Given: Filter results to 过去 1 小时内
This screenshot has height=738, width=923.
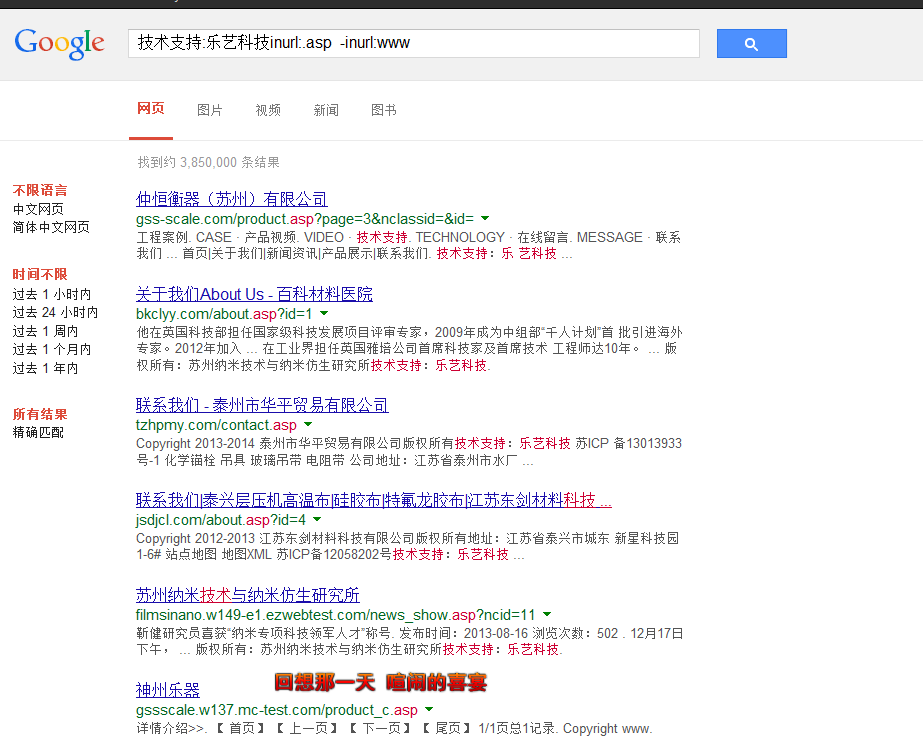Looking at the screenshot, I should pyautogui.click(x=52, y=294).
